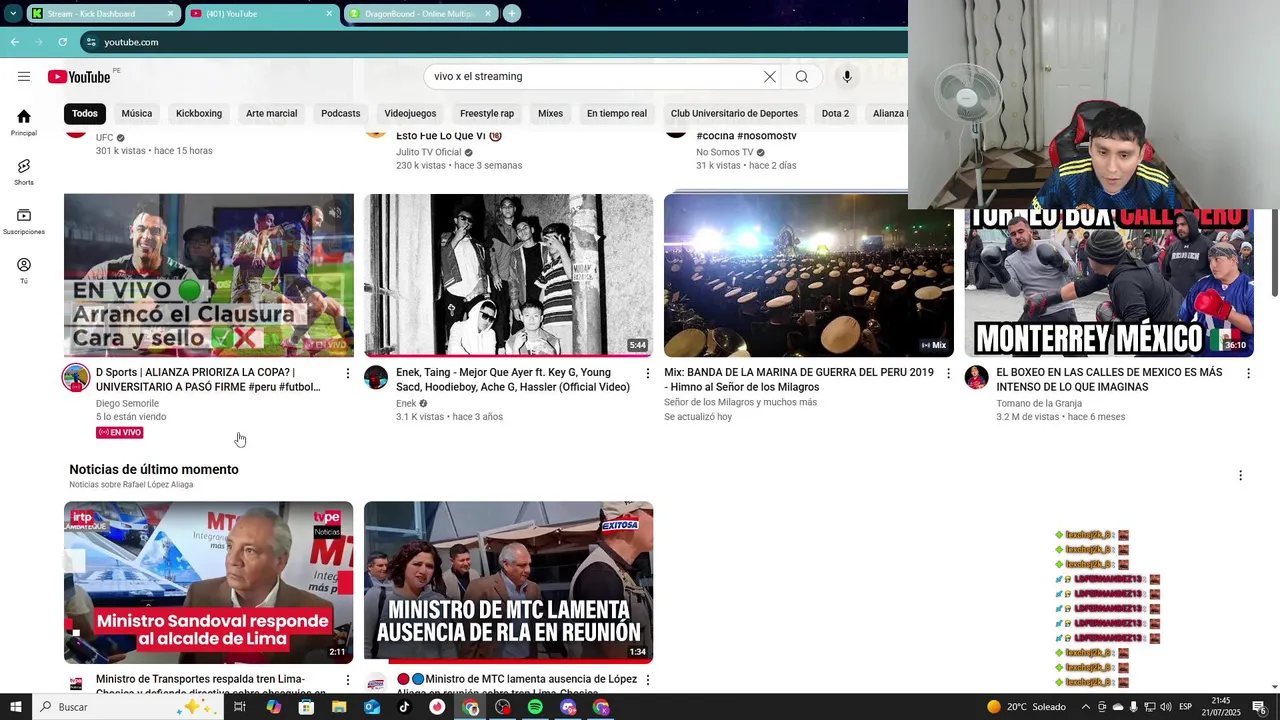Click the EN VIVO live badge
The height and width of the screenshot is (720, 1280).
120,433
